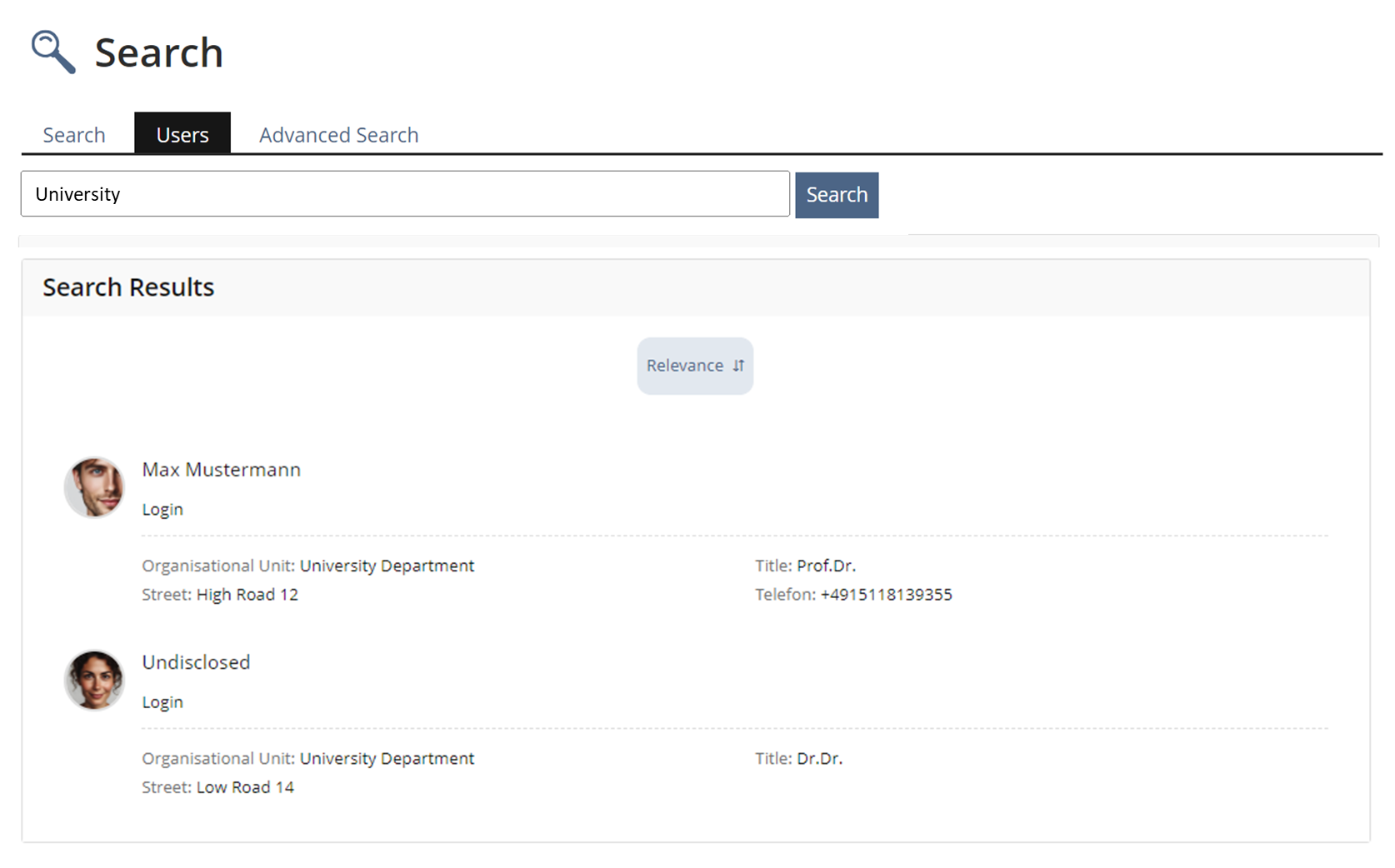The image size is (1395, 868).
Task: Click the phone number +4915118139355
Action: [886, 595]
